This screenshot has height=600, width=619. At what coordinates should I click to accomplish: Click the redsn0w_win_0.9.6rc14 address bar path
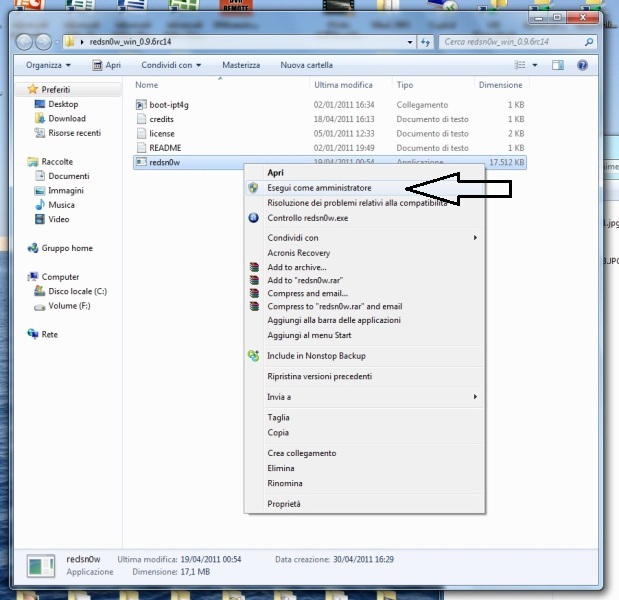130,42
